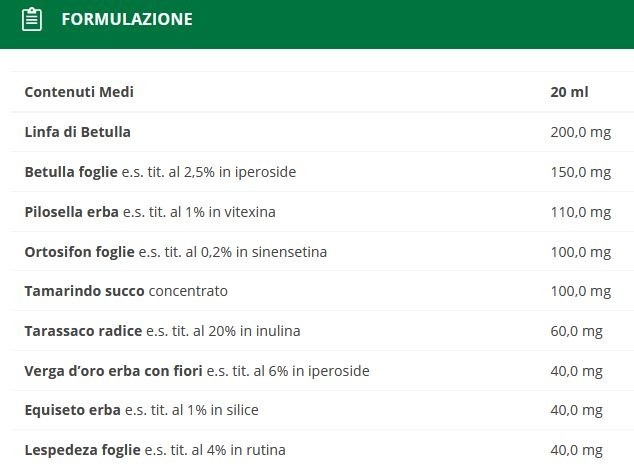Click the Ortosifon foglie ingredient name
This screenshot has height=475, width=634.
point(79,252)
